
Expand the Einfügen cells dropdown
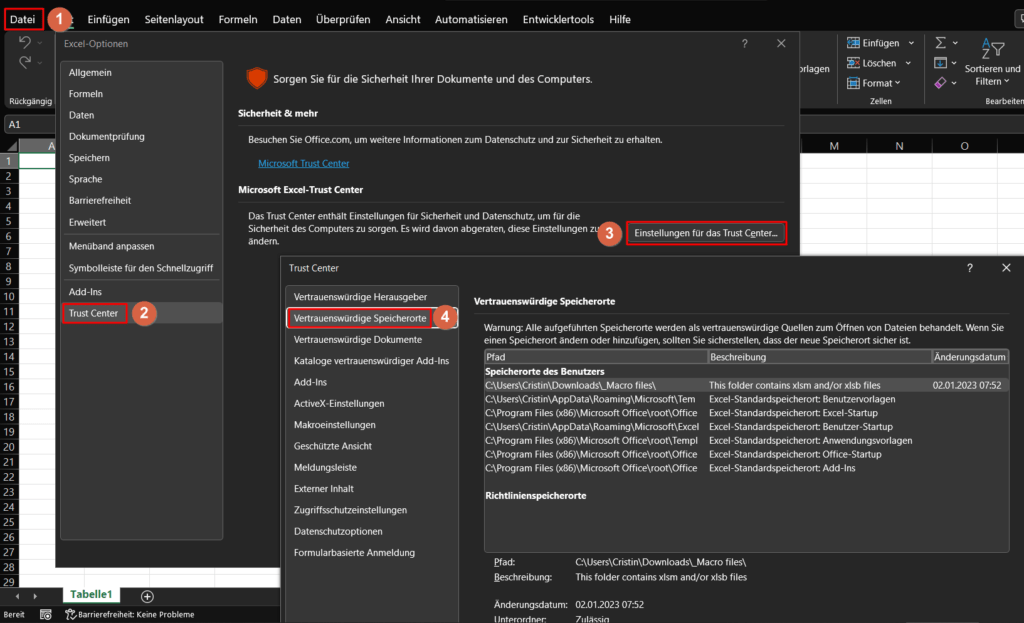(x=911, y=43)
